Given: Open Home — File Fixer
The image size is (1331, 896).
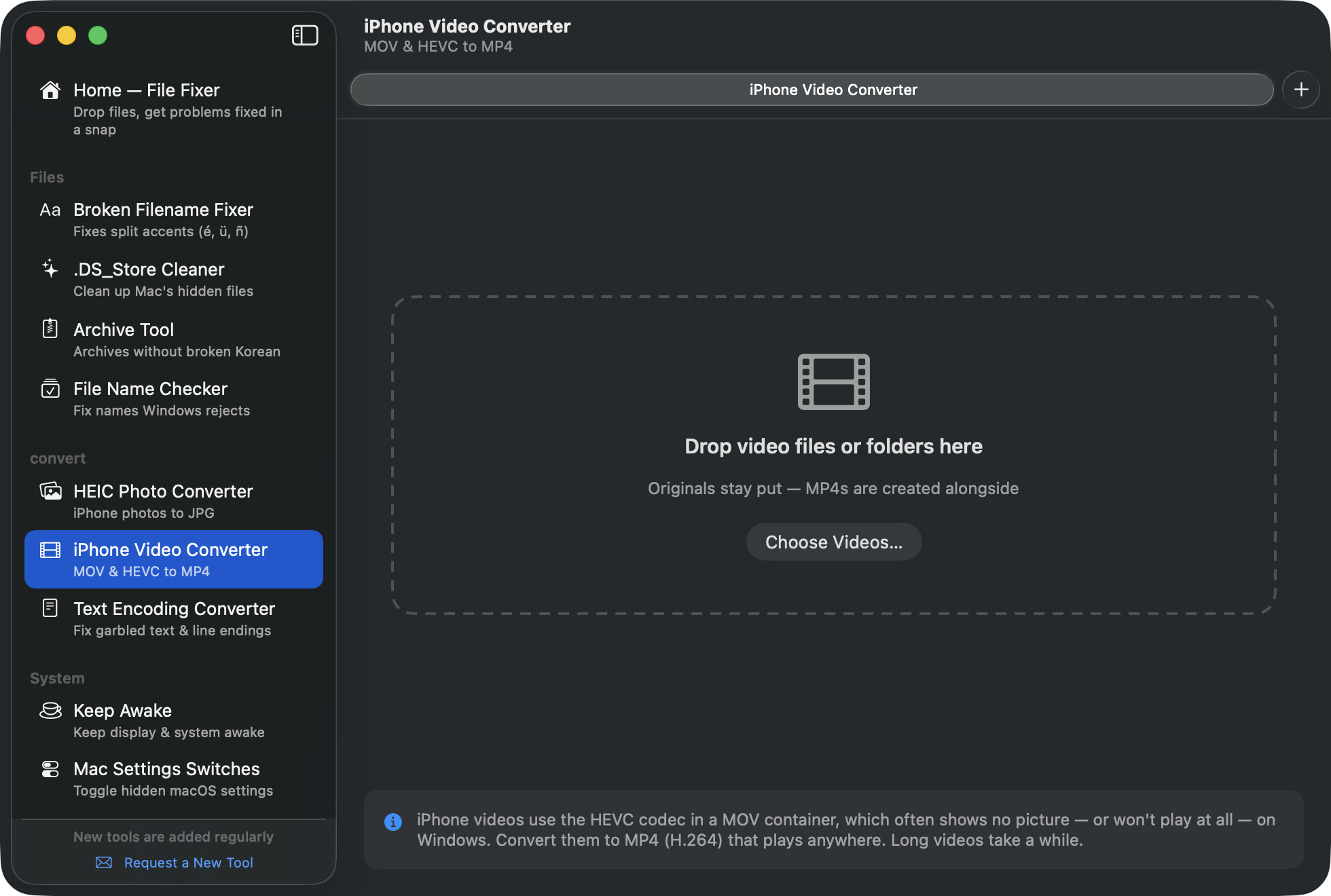Looking at the screenshot, I should point(174,109).
